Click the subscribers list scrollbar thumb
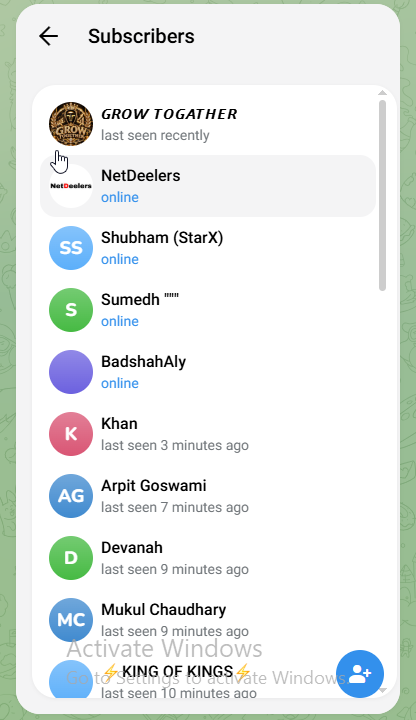 tap(382, 196)
